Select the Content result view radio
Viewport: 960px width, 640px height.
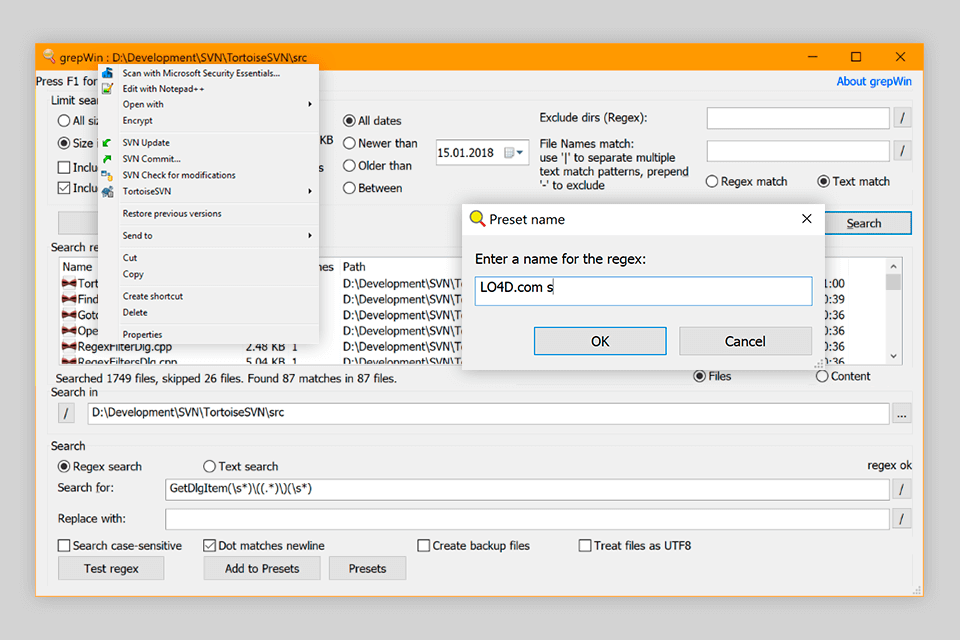[x=822, y=376]
